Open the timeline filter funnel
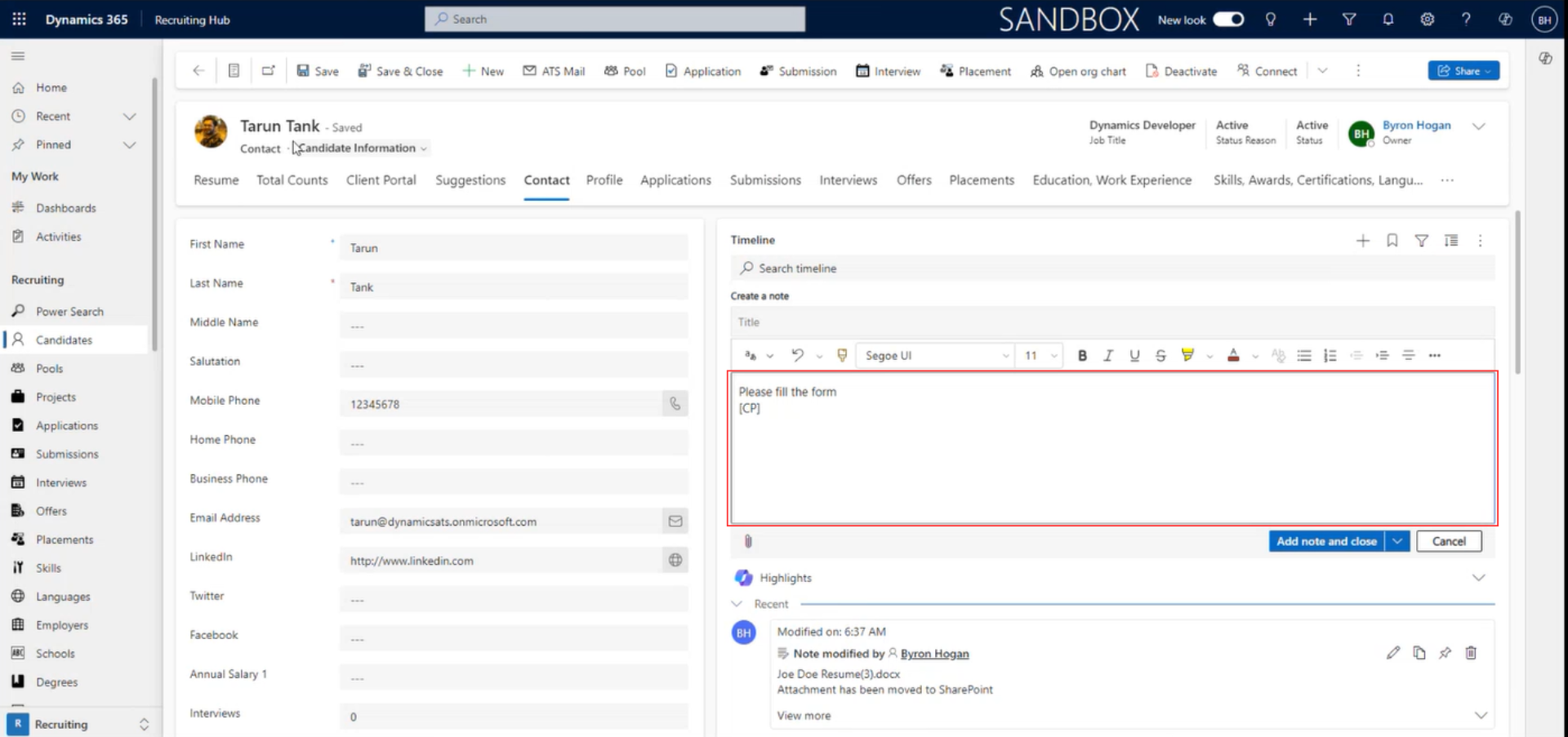 [x=1421, y=241]
